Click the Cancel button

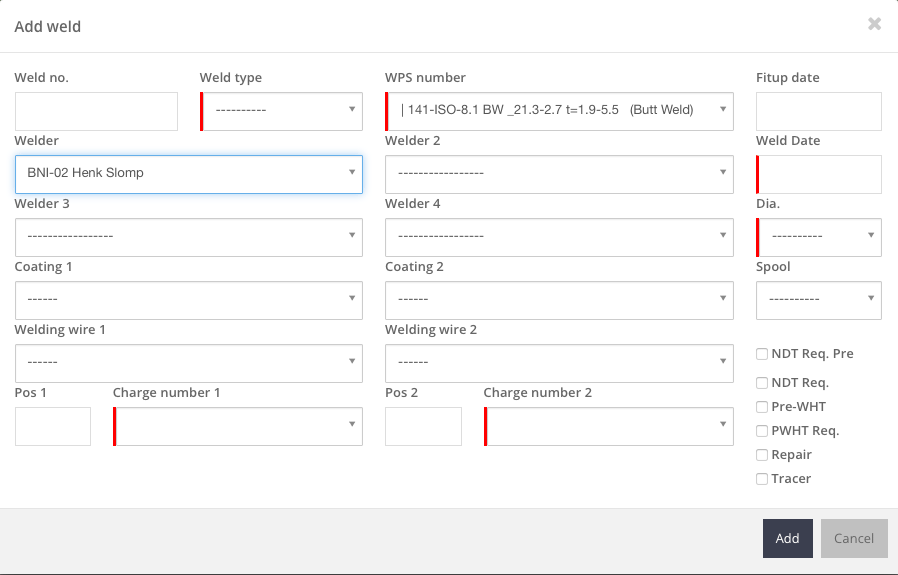(x=854, y=538)
